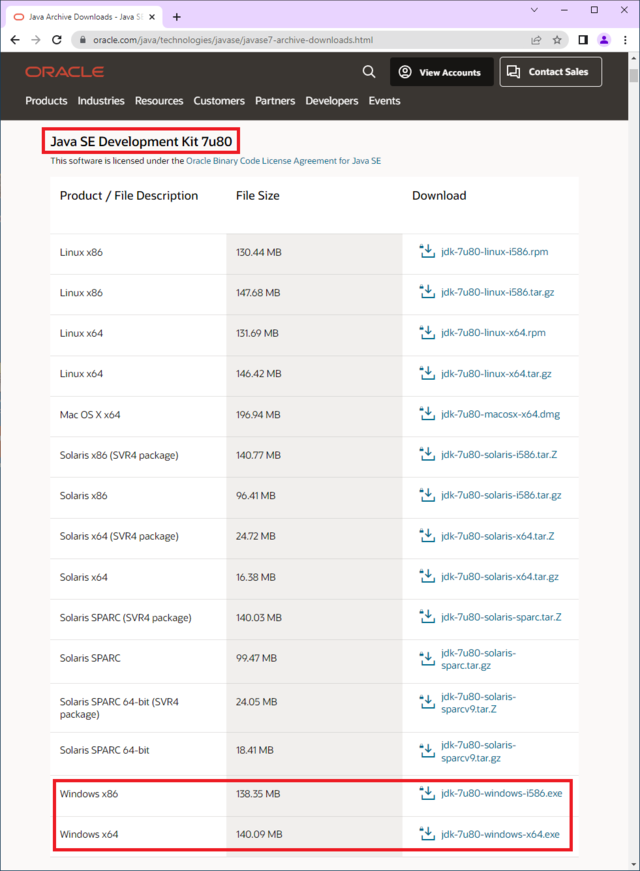
Task: Download jdk-7u80-solaris-sparcv9.tar.Z link
Action: pyautogui.click(x=478, y=703)
